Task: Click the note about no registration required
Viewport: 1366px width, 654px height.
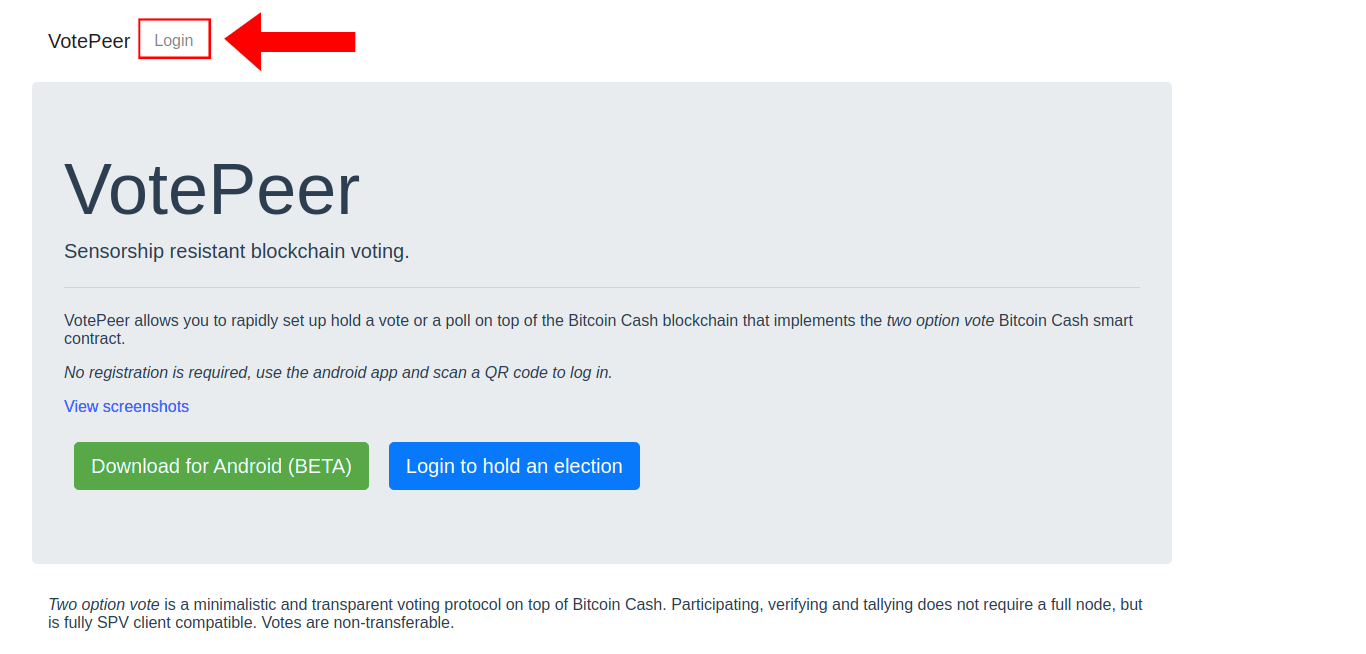Action: click(337, 372)
